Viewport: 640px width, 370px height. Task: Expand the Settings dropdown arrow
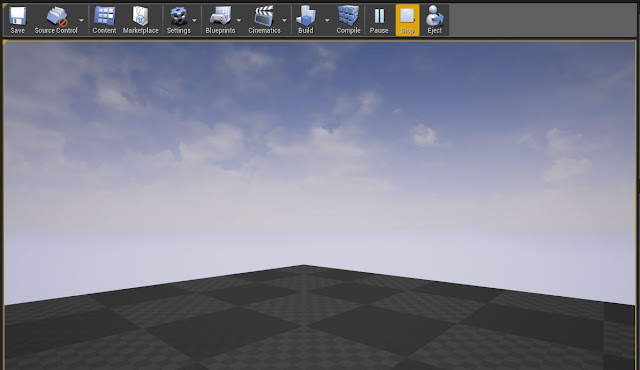pyautogui.click(x=195, y=20)
